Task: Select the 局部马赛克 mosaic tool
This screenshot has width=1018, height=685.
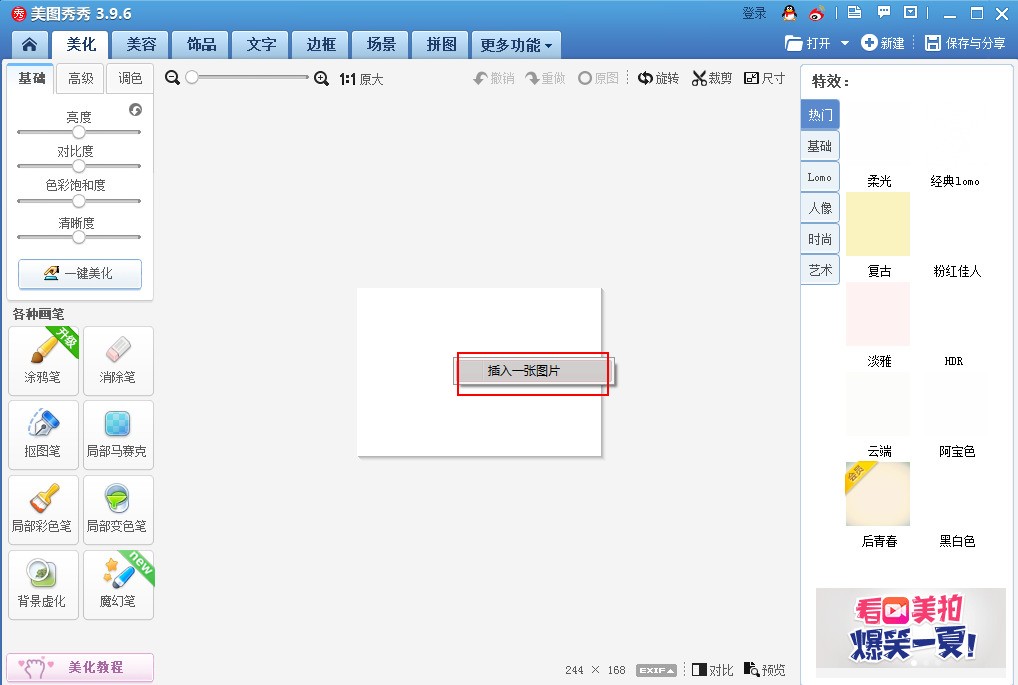Action: [x=118, y=435]
